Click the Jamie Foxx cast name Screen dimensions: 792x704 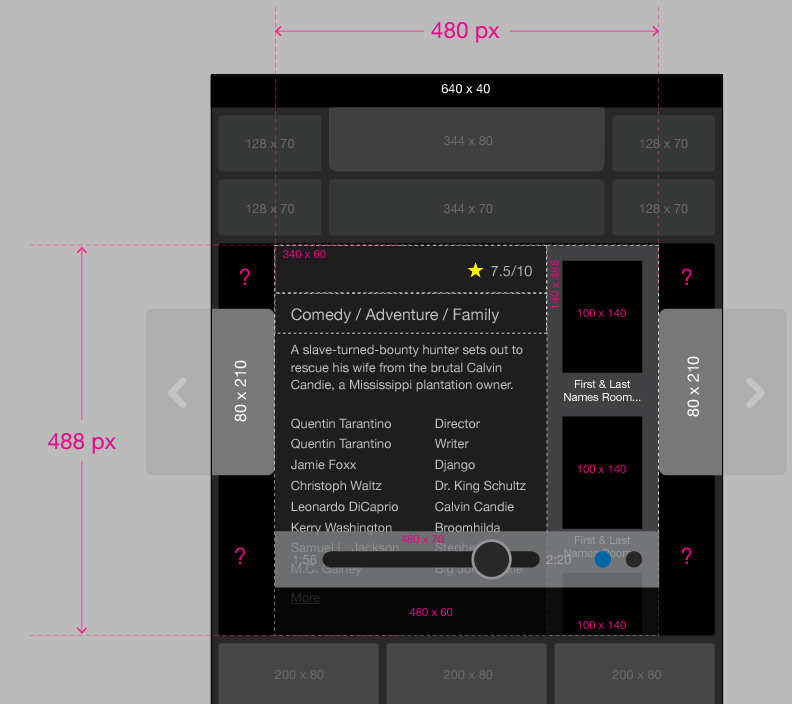pos(323,465)
